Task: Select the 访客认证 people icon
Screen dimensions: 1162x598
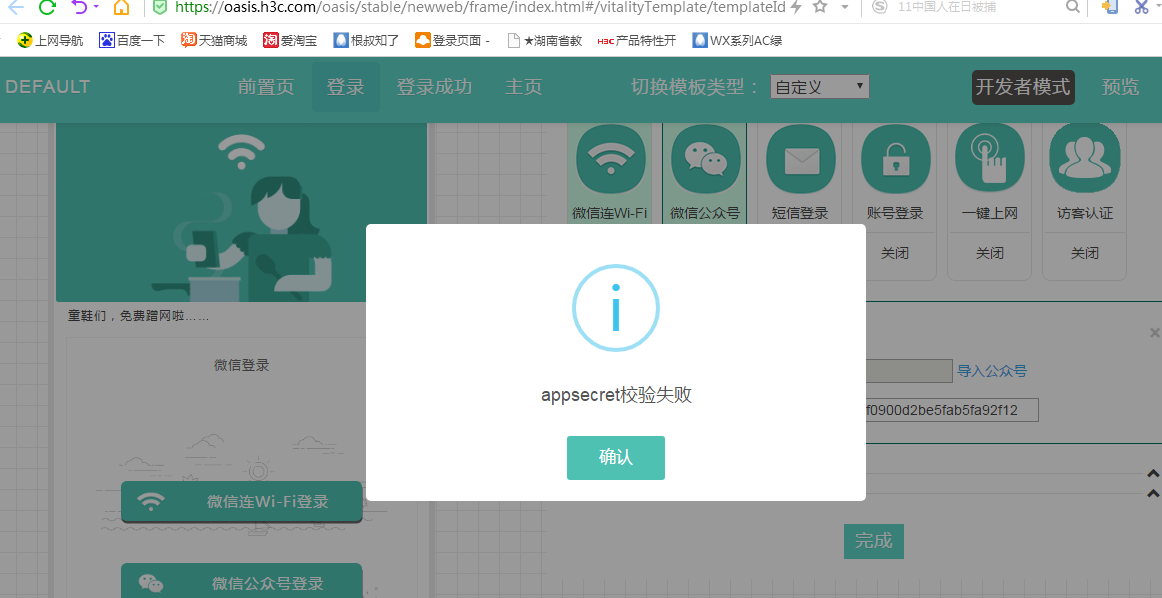Action: [1085, 159]
